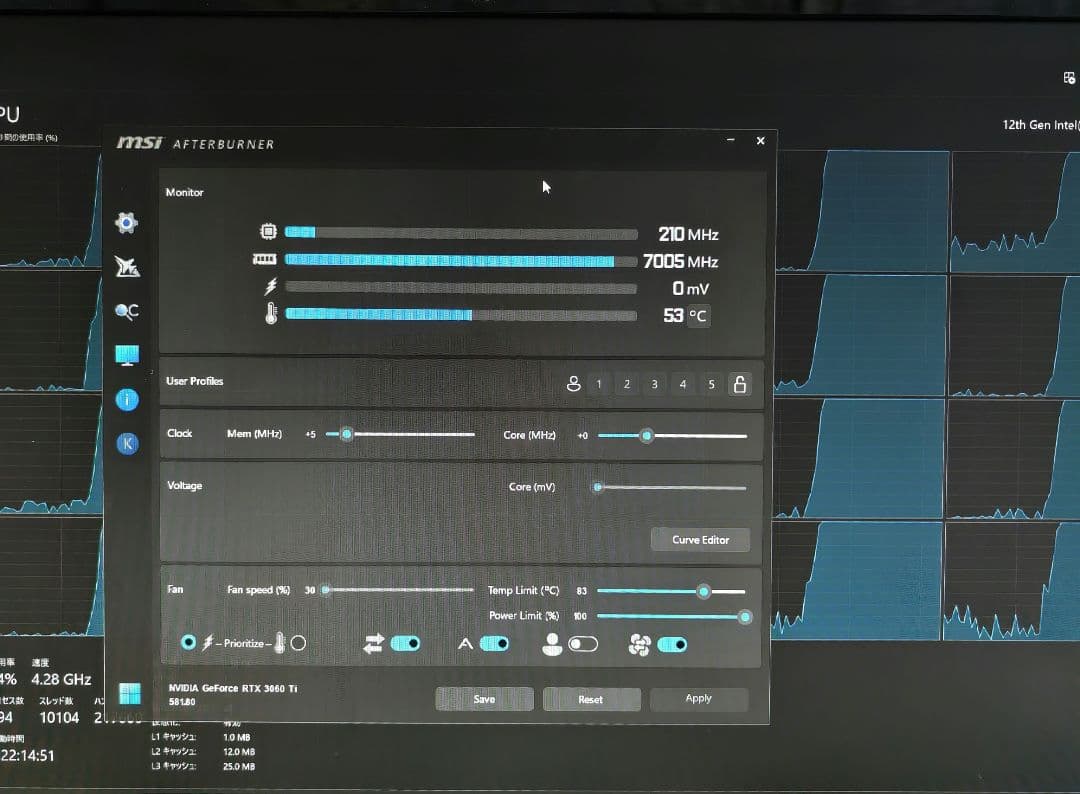This screenshot has height=794, width=1080.
Task: Open the Curve Editor
Action: tap(700, 540)
